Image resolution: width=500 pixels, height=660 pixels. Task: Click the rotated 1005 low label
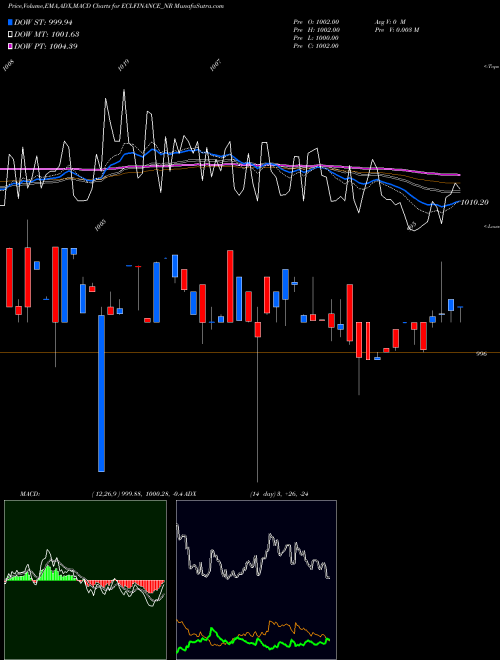point(100,225)
